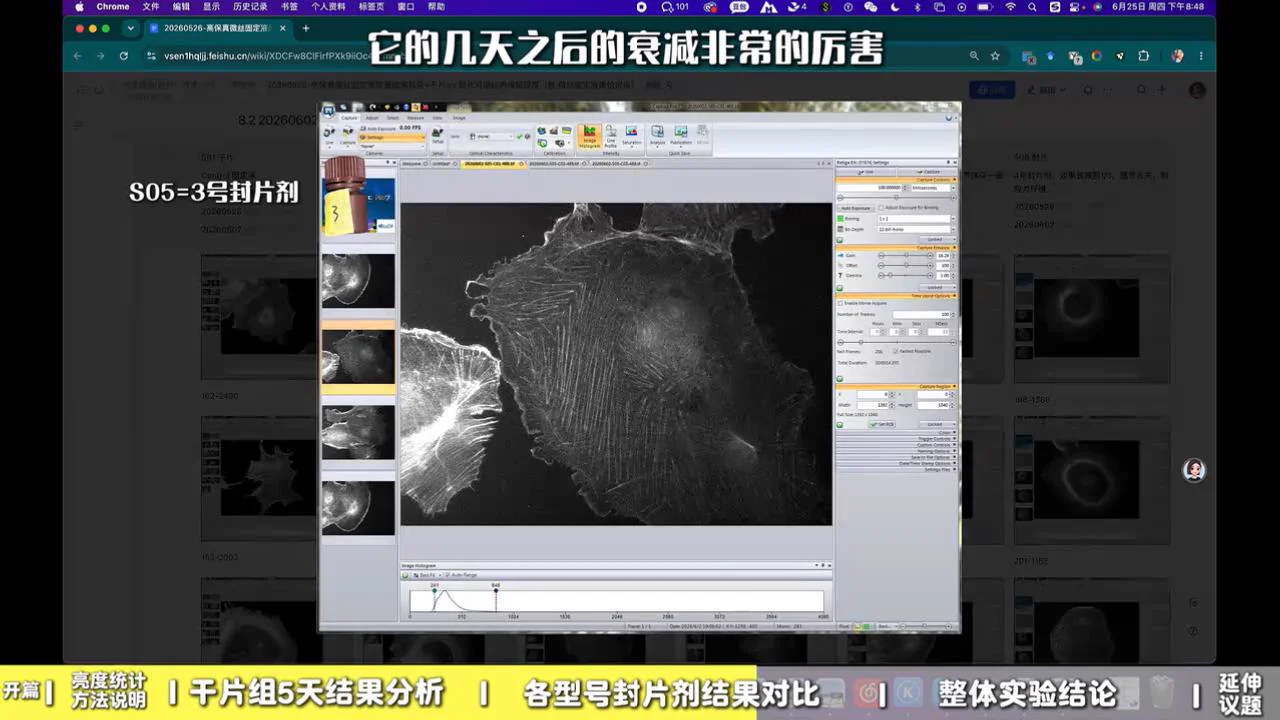Click the Chrome three-dot menu icon
This screenshot has height=720, width=1280.
pos(1201,56)
